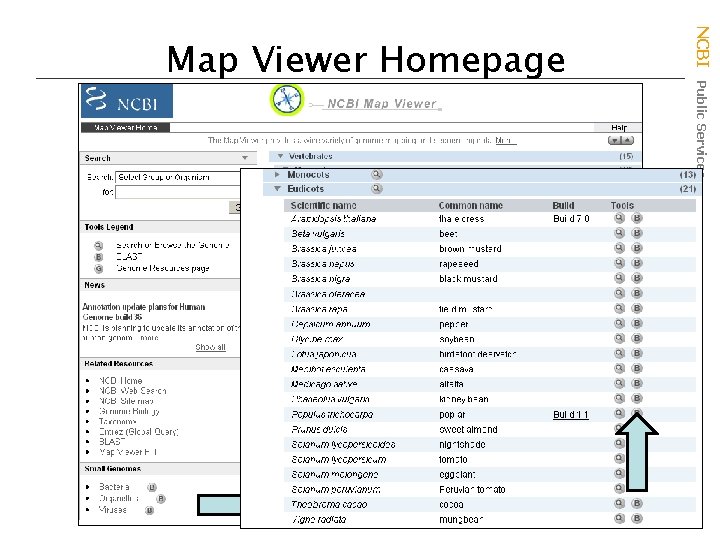Open the Viruses small genomes link
720x540 pixels.
coord(112,510)
